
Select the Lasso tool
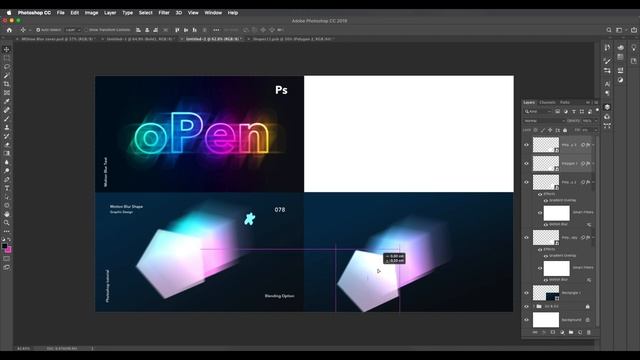[x=7, y=67]
